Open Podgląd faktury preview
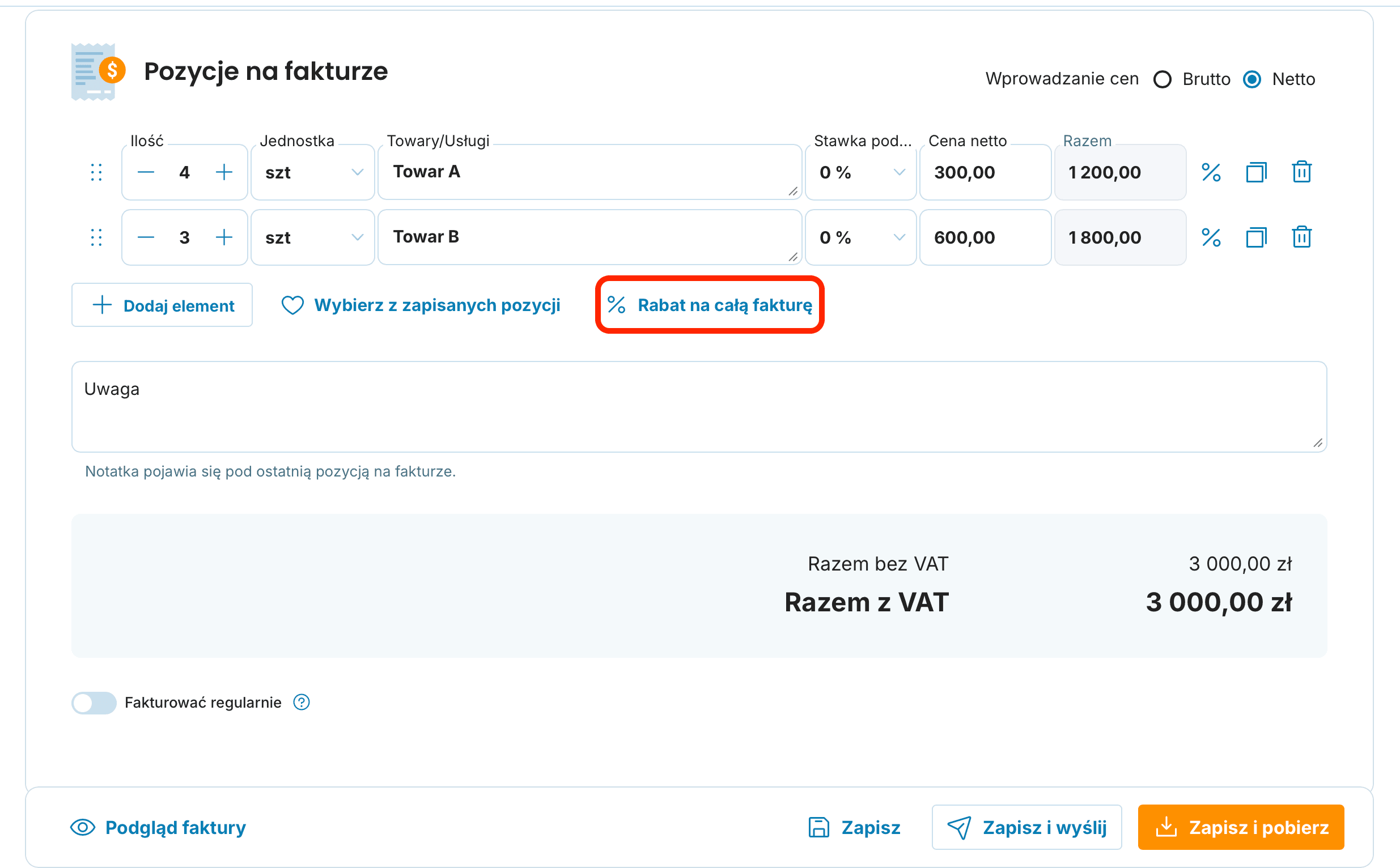1400x868 pixels. pyautogui.click(x=159, y=828)
